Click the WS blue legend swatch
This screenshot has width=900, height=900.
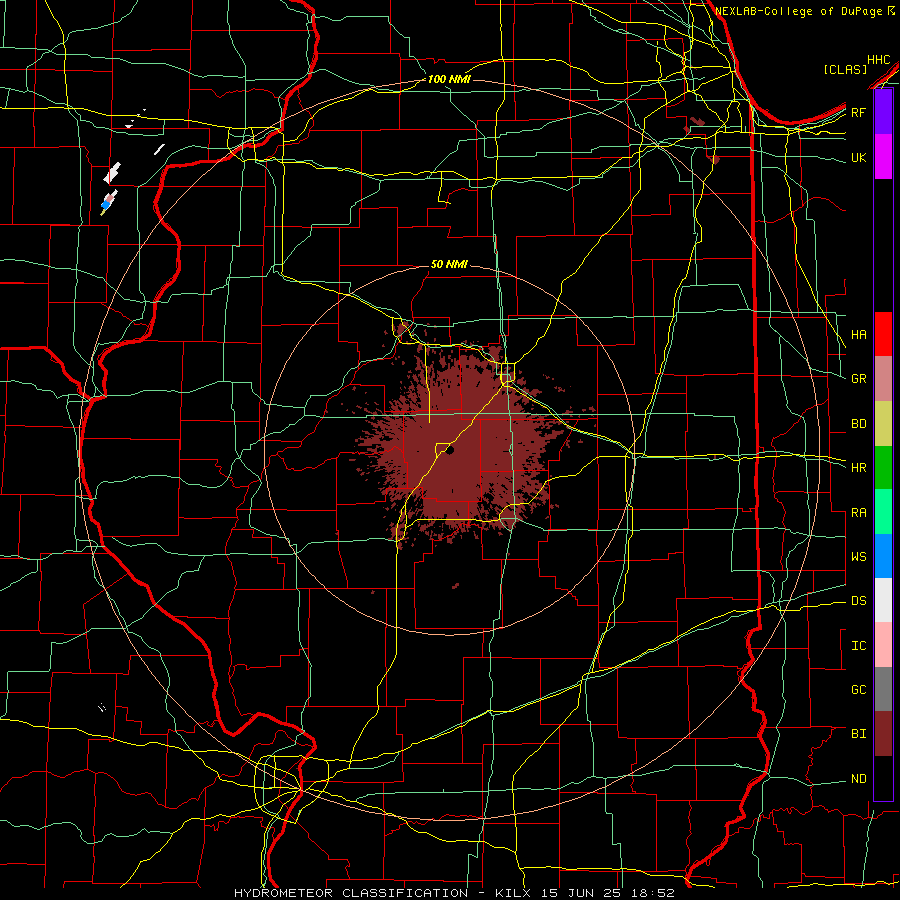[x=883, y=556]
